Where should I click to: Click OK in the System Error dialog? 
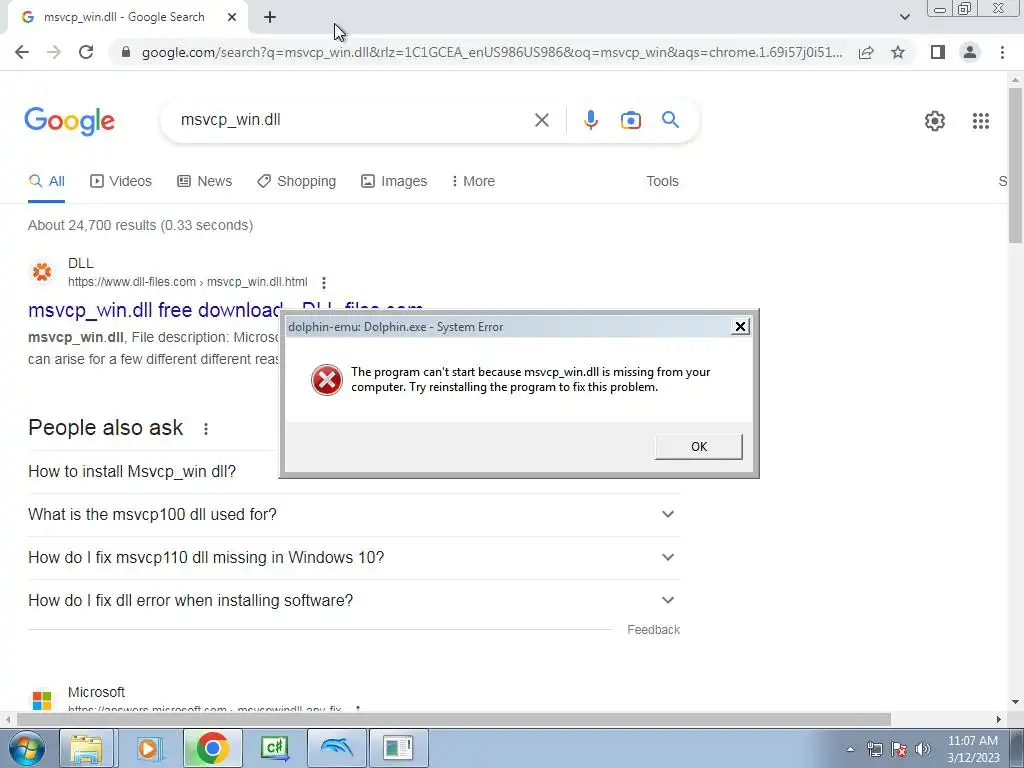[698, 447]
